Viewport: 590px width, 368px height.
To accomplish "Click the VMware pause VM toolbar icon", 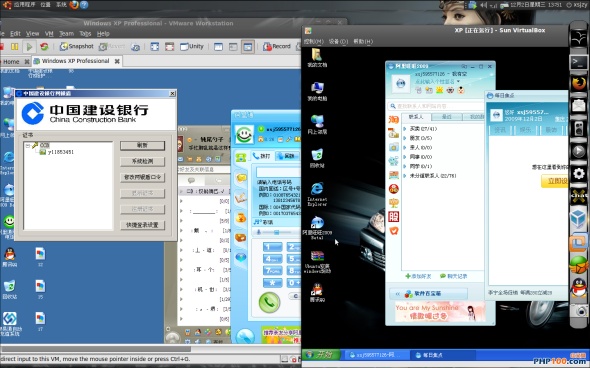I will [14, 47].
